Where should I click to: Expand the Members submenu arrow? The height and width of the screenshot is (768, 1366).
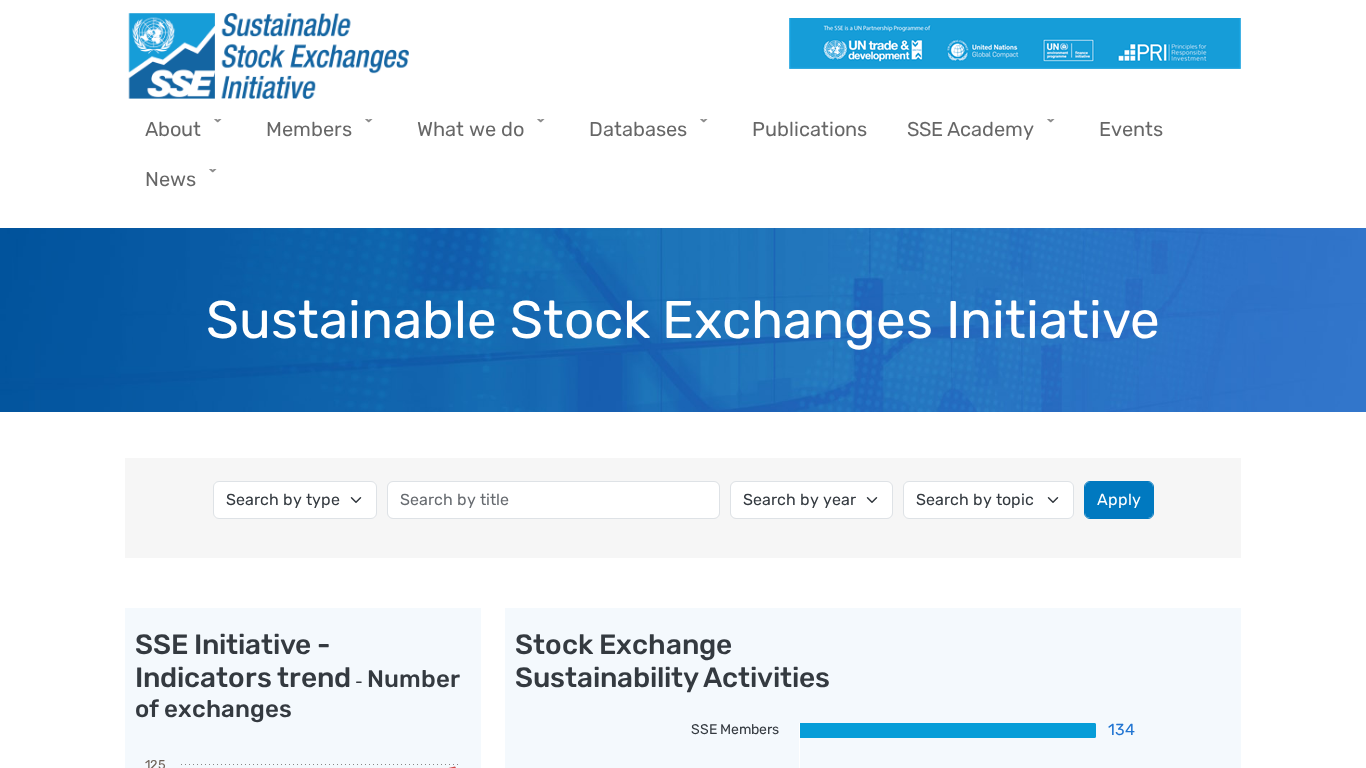(x=369, y=121)
